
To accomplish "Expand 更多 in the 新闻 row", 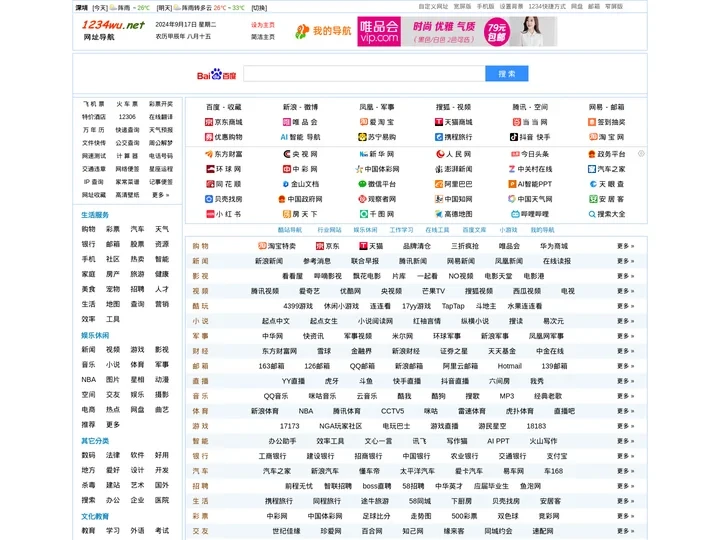I will click(625, 261).
